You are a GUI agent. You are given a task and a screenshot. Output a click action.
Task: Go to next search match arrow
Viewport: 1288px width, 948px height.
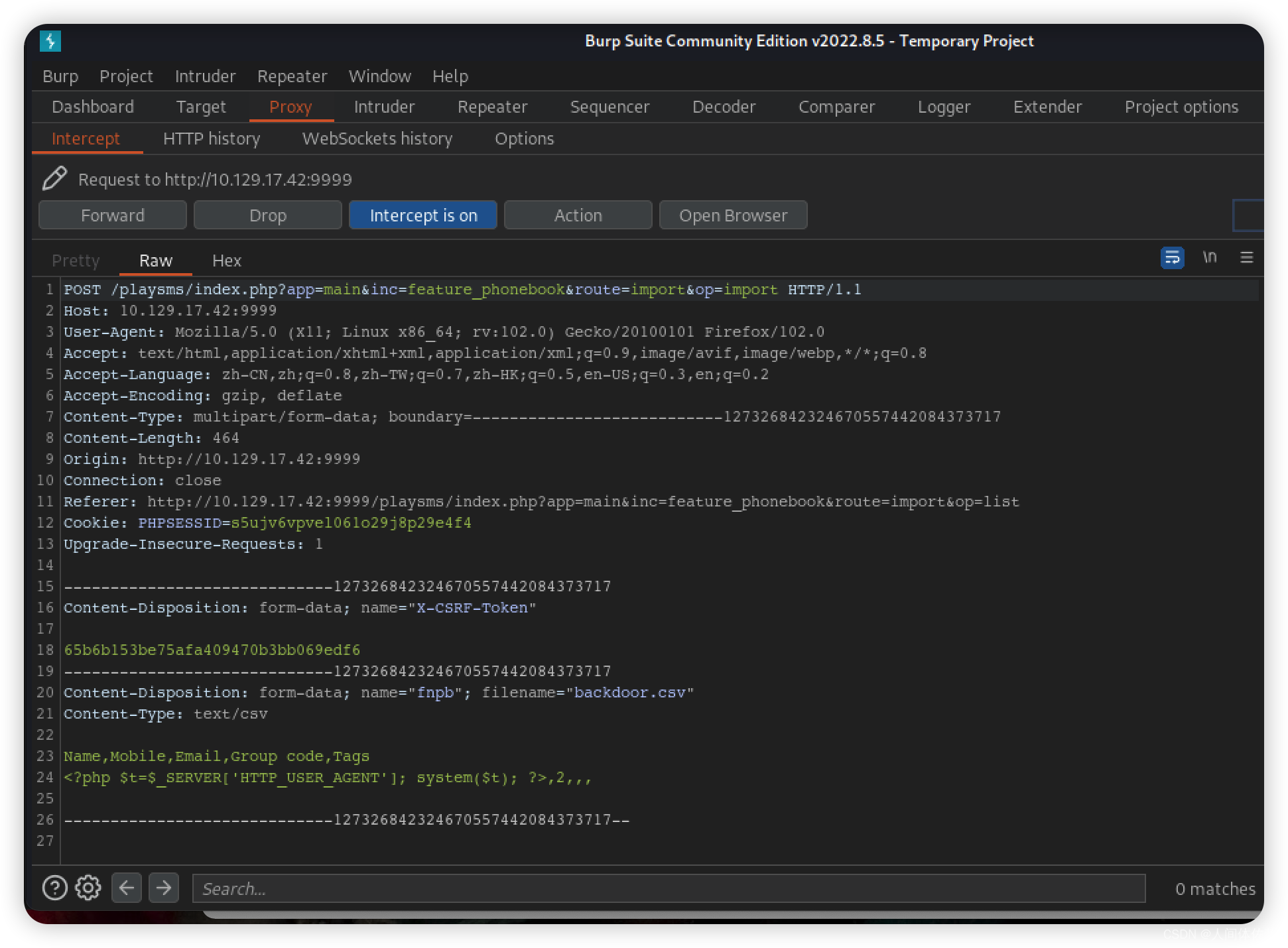tap(164, 888)
